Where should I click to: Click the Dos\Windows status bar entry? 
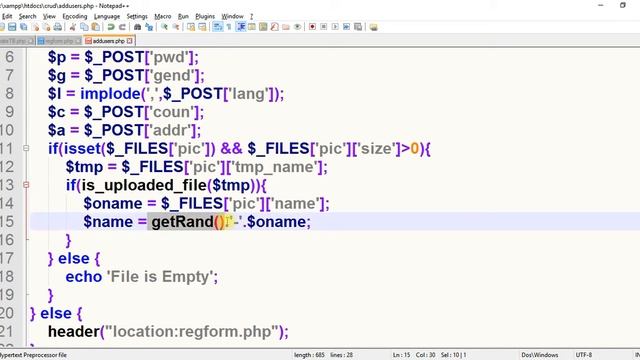coord(540,355)
